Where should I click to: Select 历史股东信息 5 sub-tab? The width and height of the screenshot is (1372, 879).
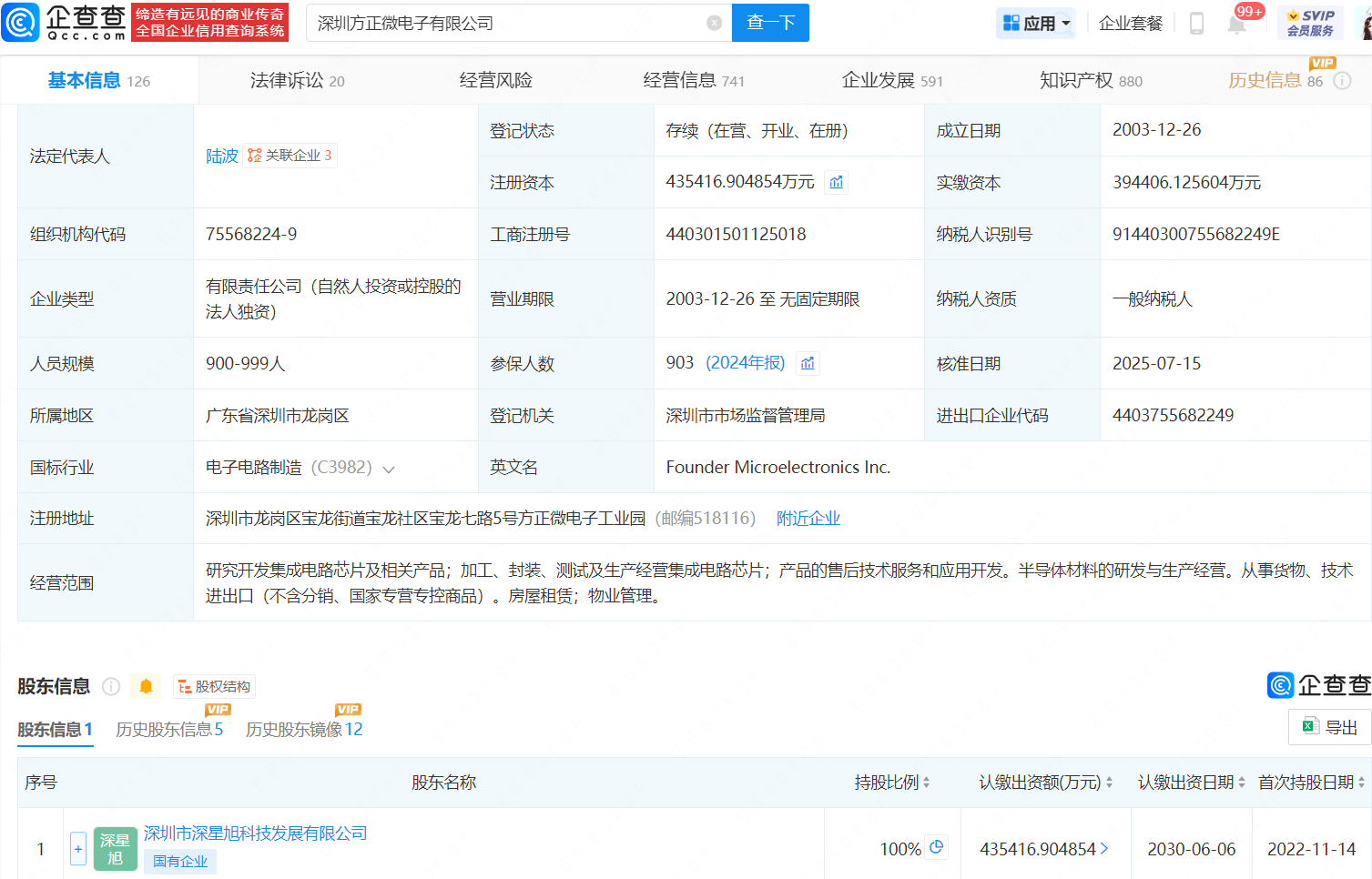(169, 730)
